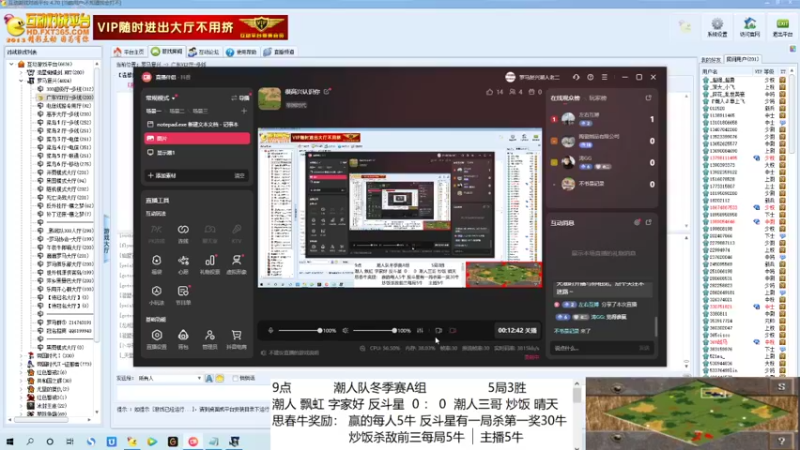Open taskbar search icon
Image resolution: width=800 pixels, height=450 pixels.
[30, 441]
